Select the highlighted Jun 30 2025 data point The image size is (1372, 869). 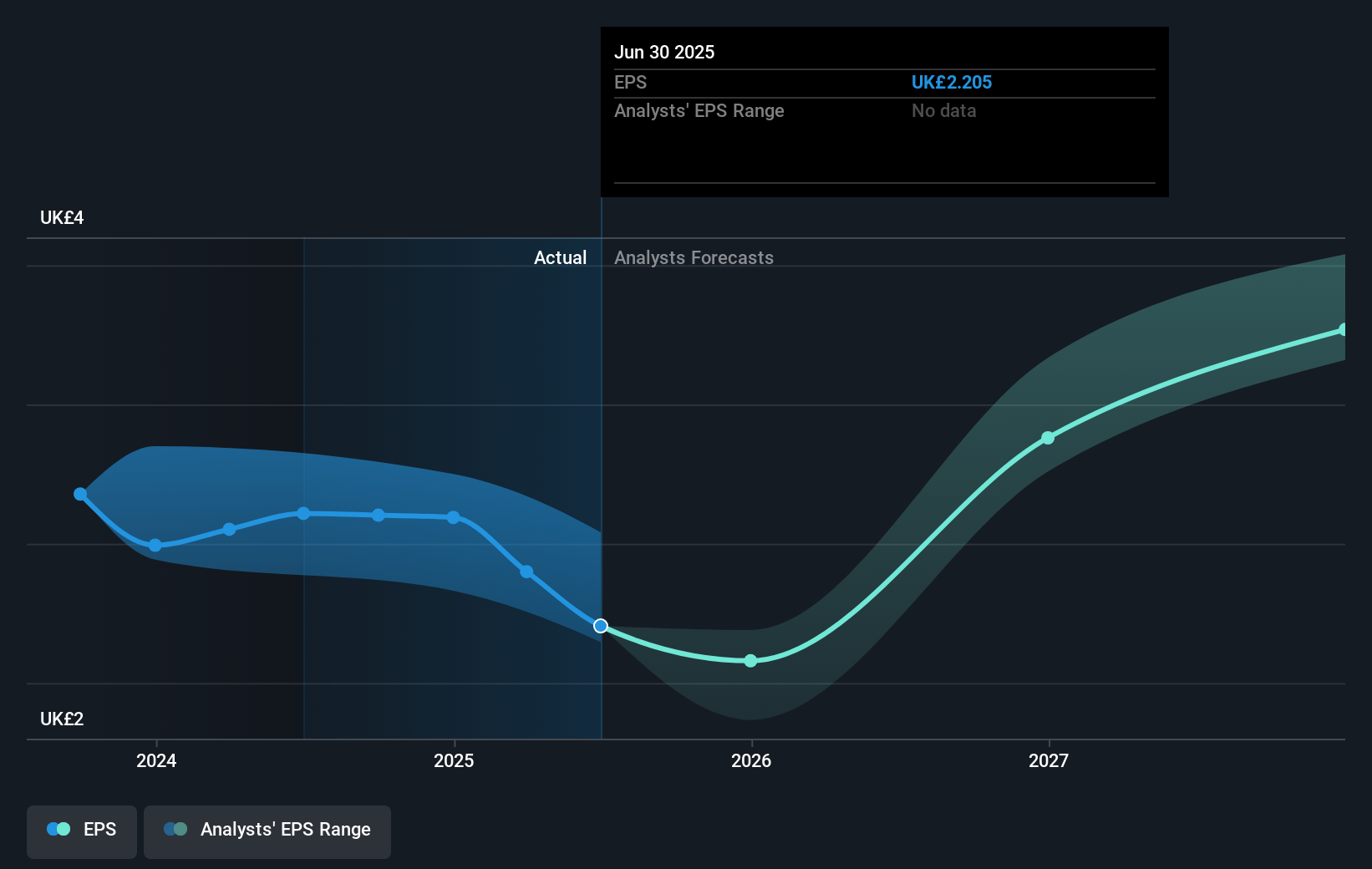coord(600,625)
